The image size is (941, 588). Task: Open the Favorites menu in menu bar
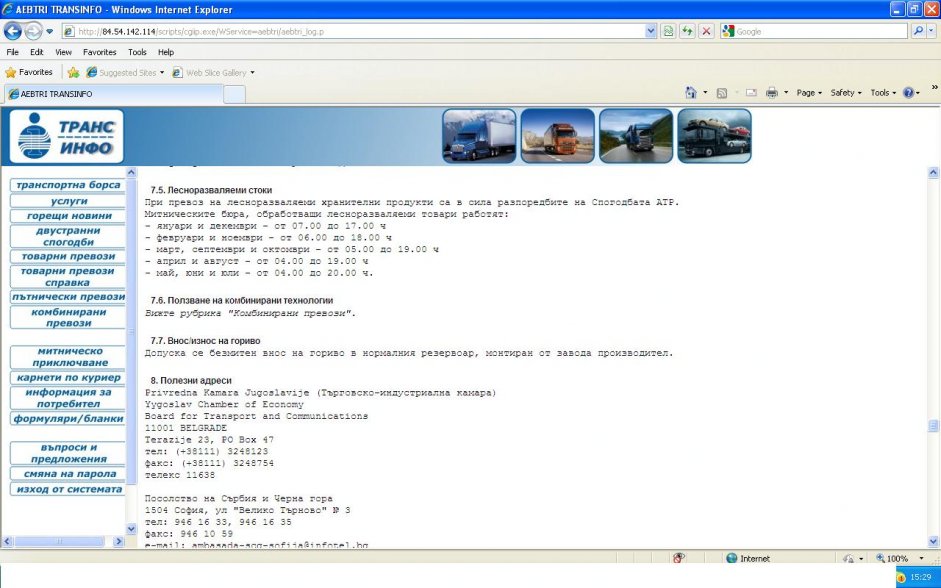click(99, 52)
